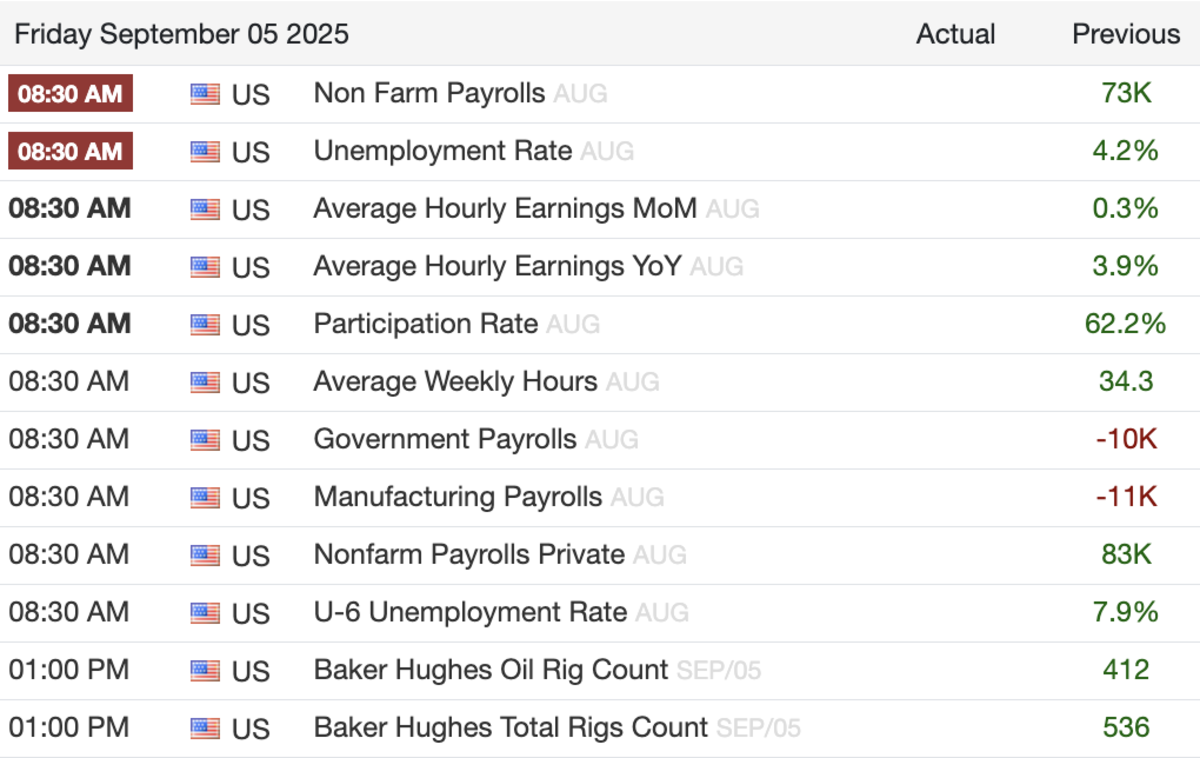Screen dimensions: 1200x758
Task: Click the US flag beside Unemployment Rate
Action: (x=204, y=152)
